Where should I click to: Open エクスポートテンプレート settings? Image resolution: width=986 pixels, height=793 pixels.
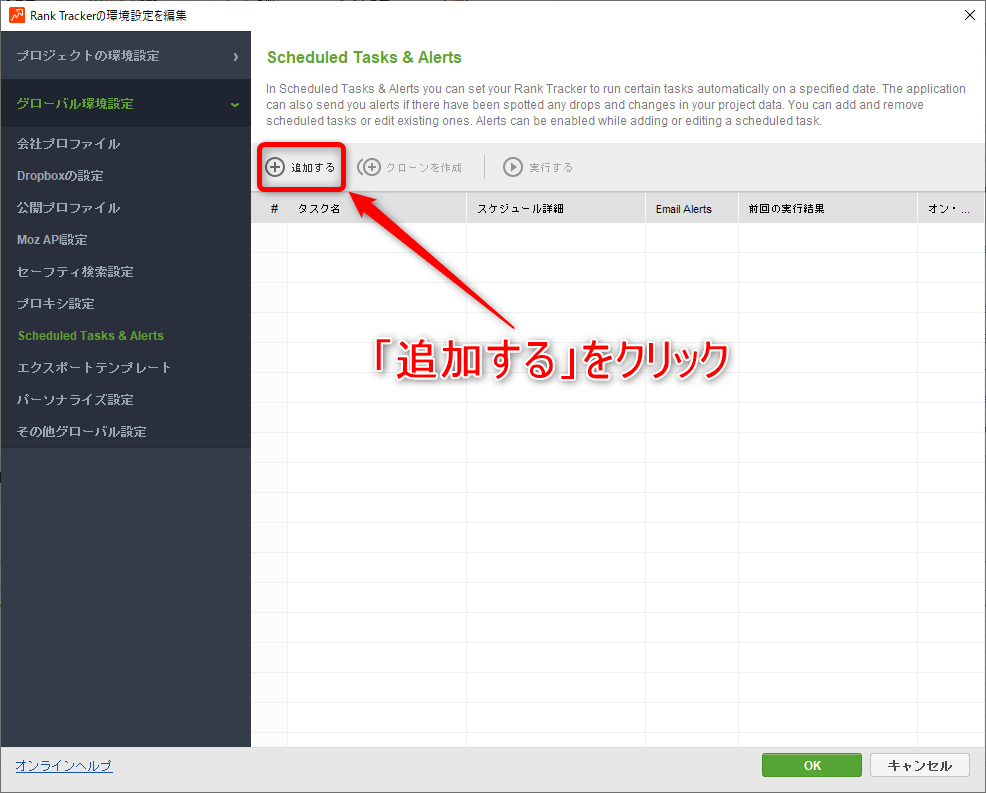pyautogui.click(x=94, y=368)
